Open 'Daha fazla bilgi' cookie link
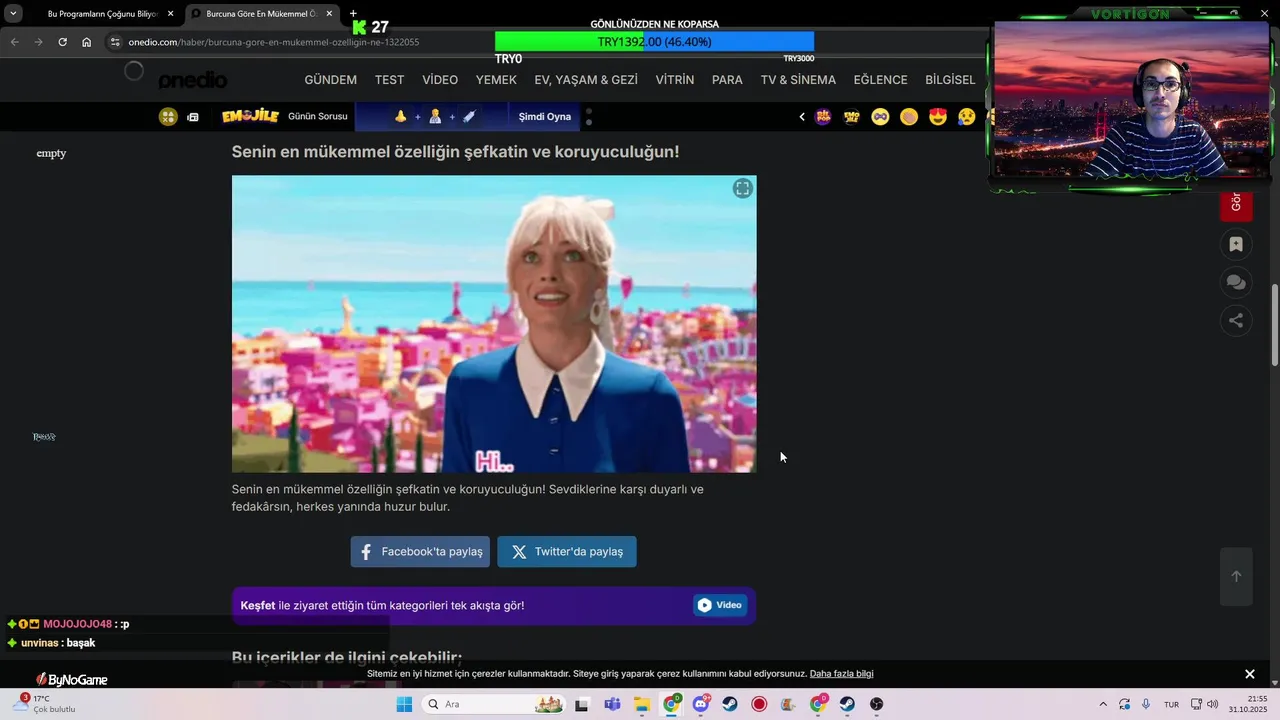1280x720 pixels. [841, 674]
